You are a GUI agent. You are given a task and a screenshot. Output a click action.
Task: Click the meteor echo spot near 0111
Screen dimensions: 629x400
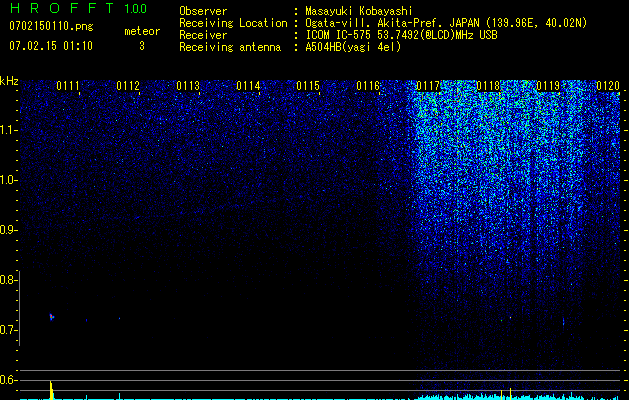tap(51, 317)
